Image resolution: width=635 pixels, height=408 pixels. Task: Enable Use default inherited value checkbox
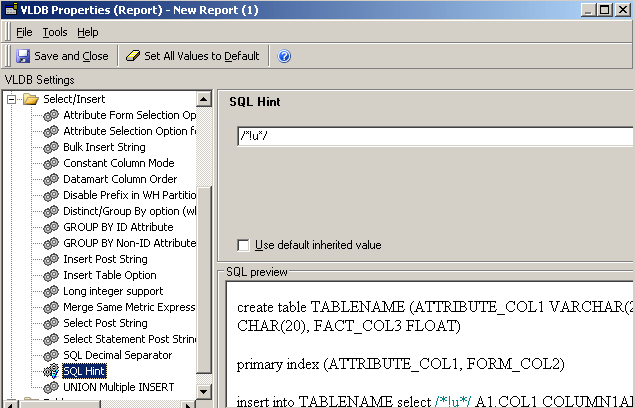pos(242,245)
